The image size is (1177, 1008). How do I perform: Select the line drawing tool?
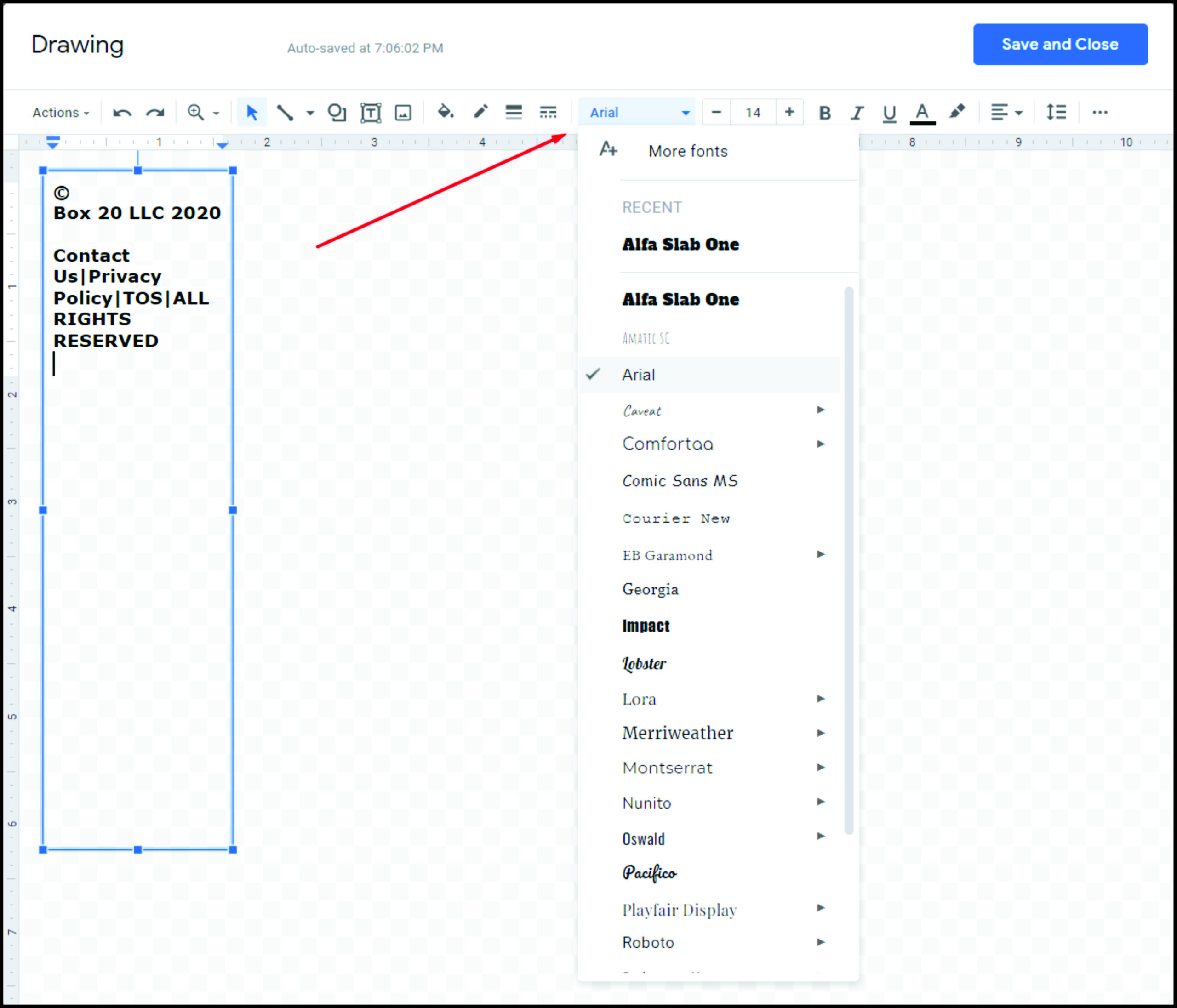click(x=285, y=113)
